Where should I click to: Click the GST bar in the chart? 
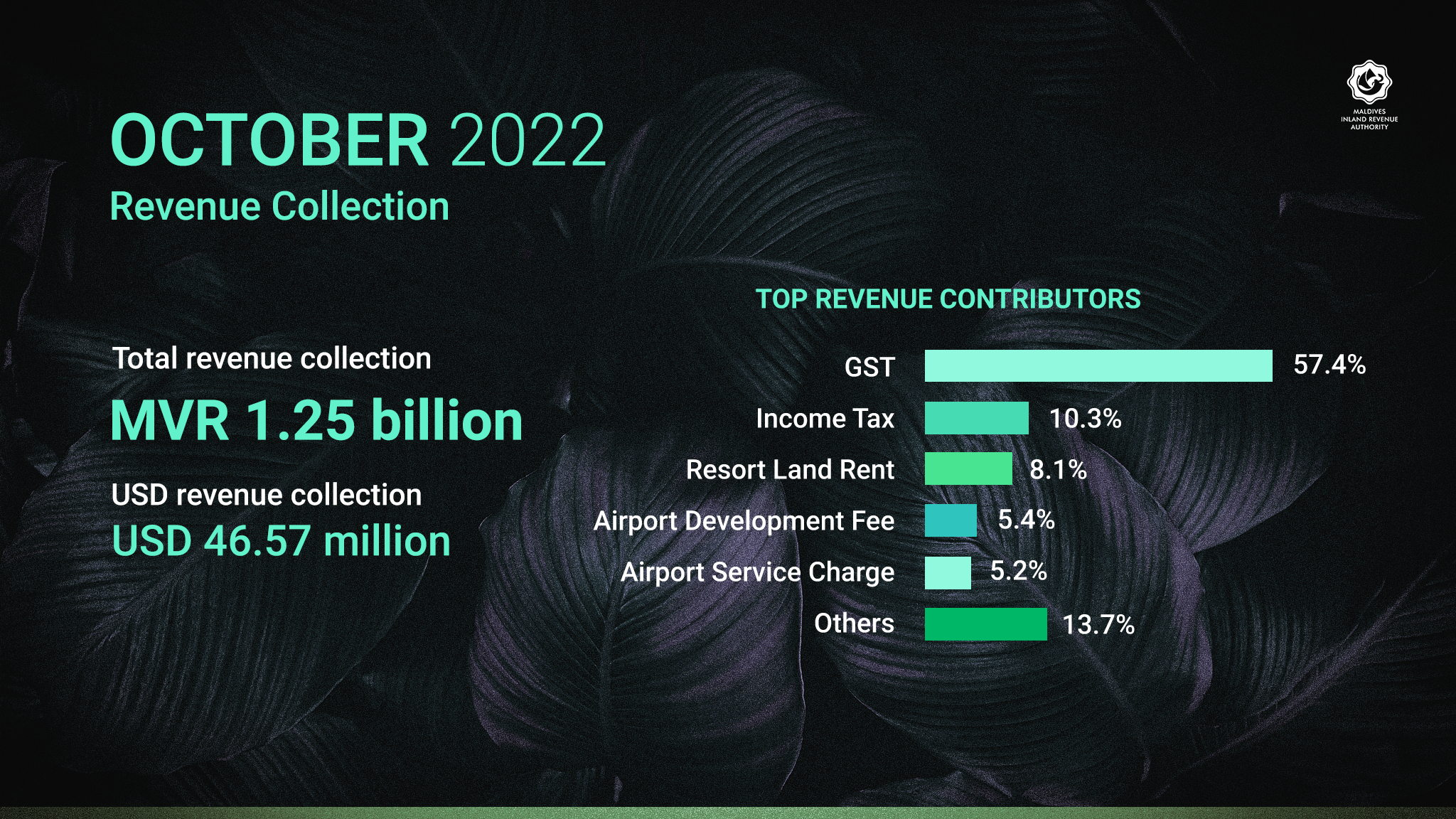tap(1098, 365)
